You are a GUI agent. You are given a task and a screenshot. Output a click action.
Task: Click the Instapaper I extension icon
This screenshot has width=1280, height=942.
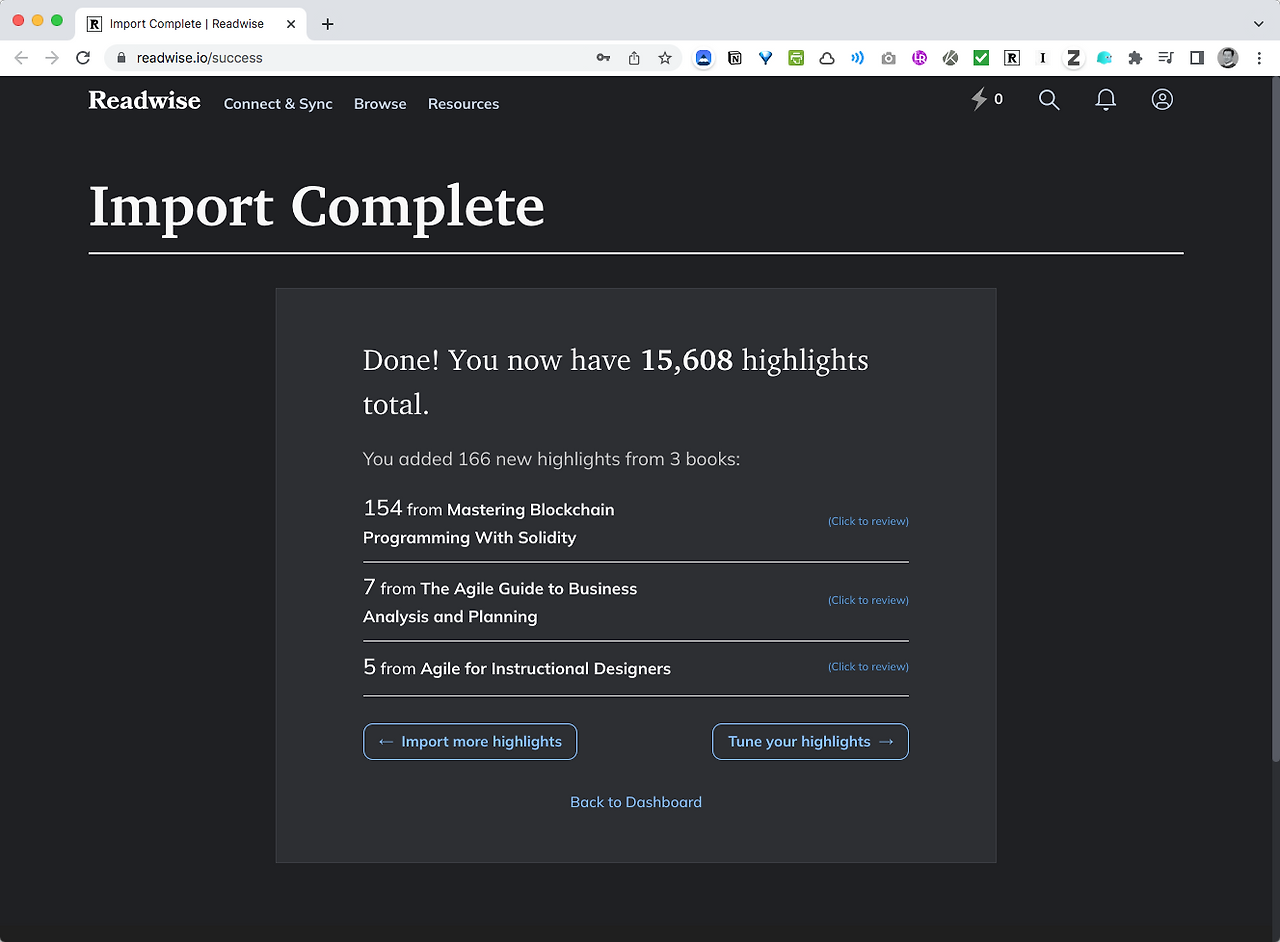click(1043, 58)
